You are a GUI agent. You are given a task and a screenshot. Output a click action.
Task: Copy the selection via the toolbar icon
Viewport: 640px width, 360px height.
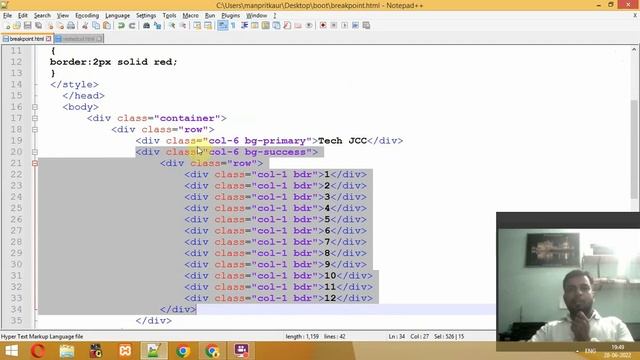point(96,26)
